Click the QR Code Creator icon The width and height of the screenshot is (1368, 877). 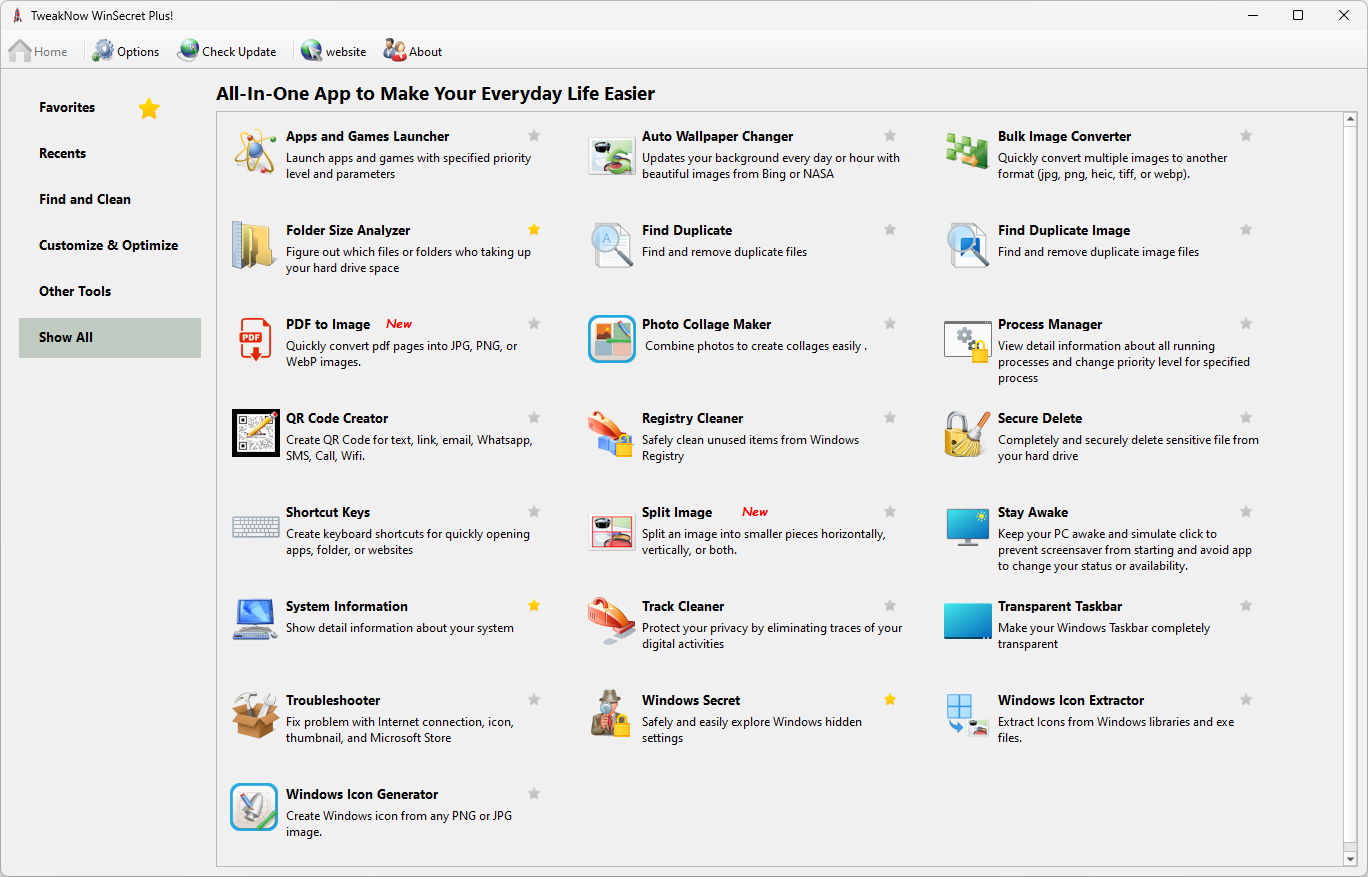click(x=255, y=433)
